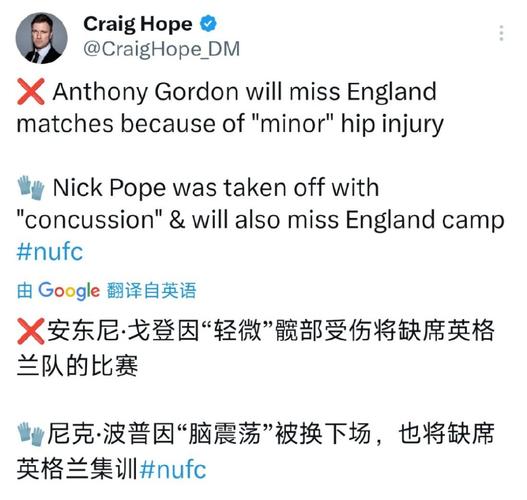Click the Chinese text 英格兰集训
Image resolution: width=527 pixels, height=500 pixels.
[78, 469]
